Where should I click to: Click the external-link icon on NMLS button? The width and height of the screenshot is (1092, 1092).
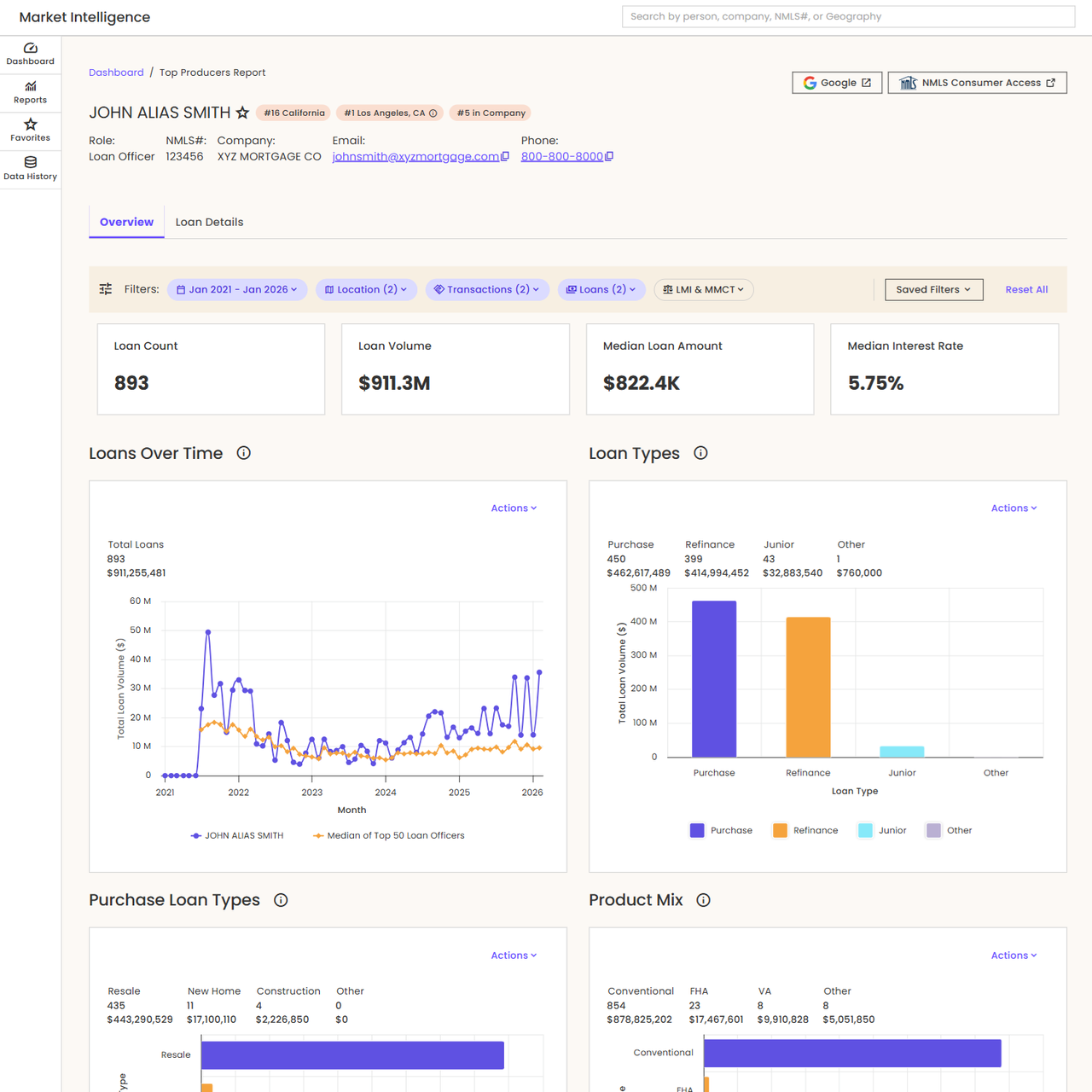1051,83
